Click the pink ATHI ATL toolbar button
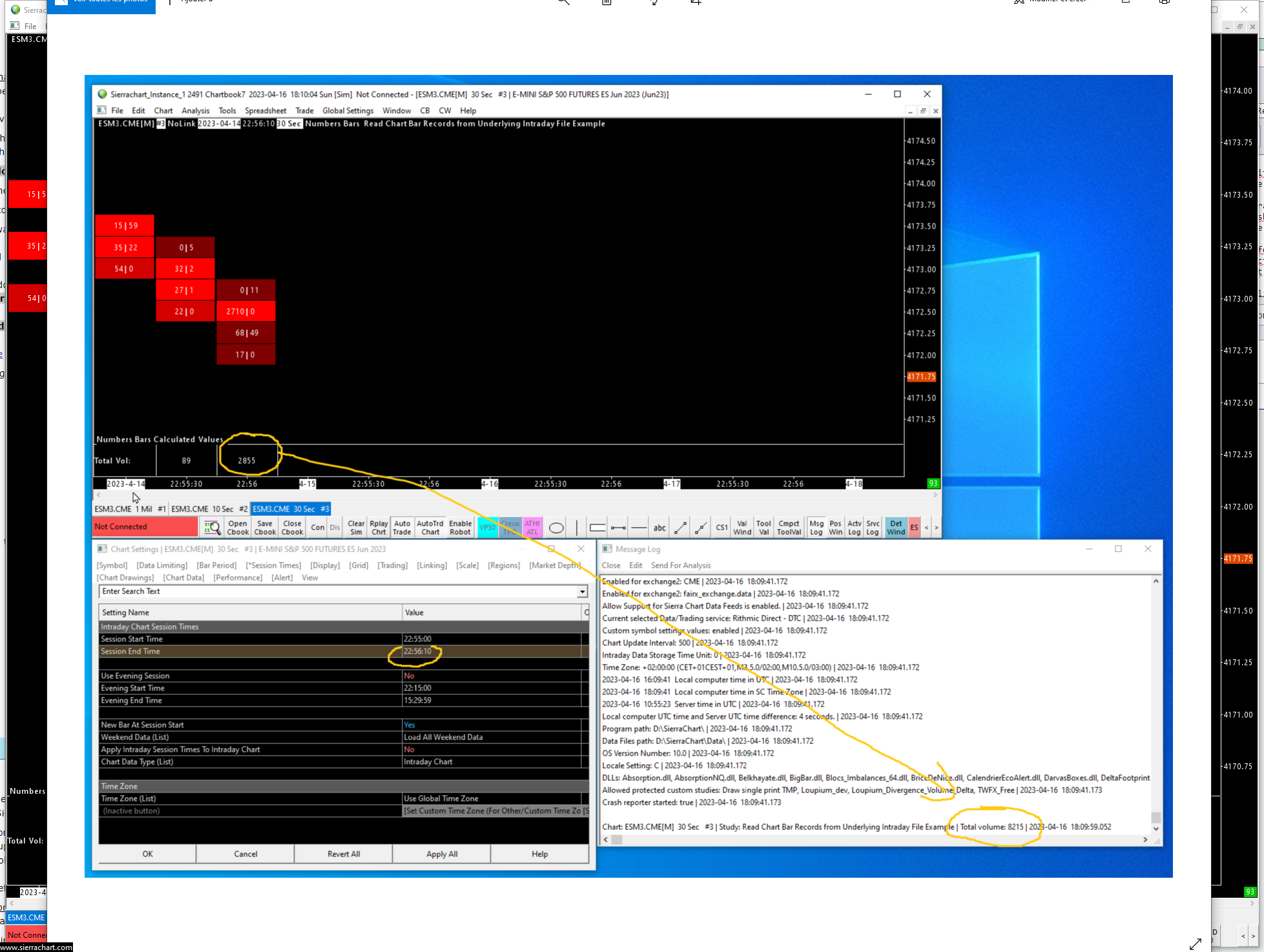The height and width of the screenshot is (952, 1264). [532, 528]
